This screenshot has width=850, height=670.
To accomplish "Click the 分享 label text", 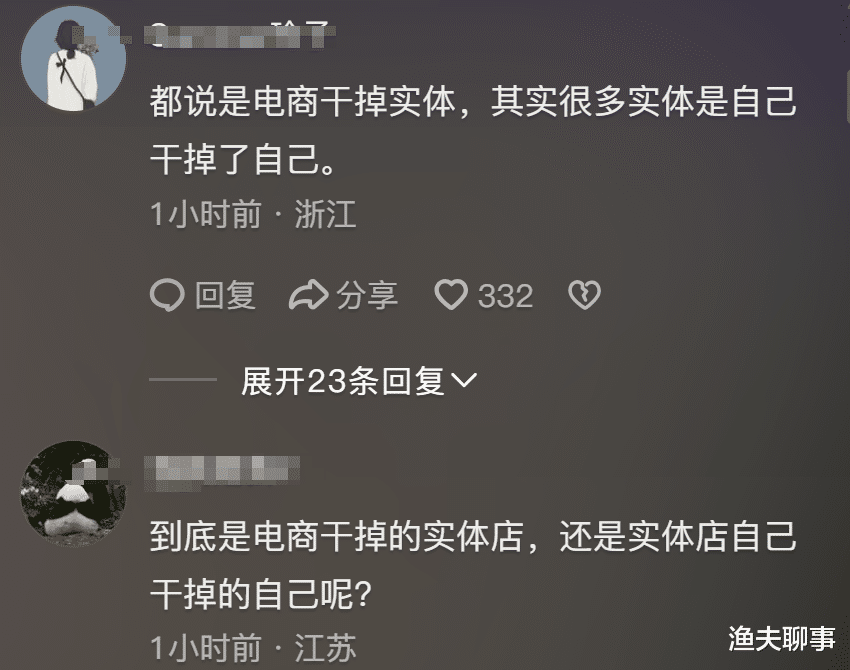I will tap(367, 295).
